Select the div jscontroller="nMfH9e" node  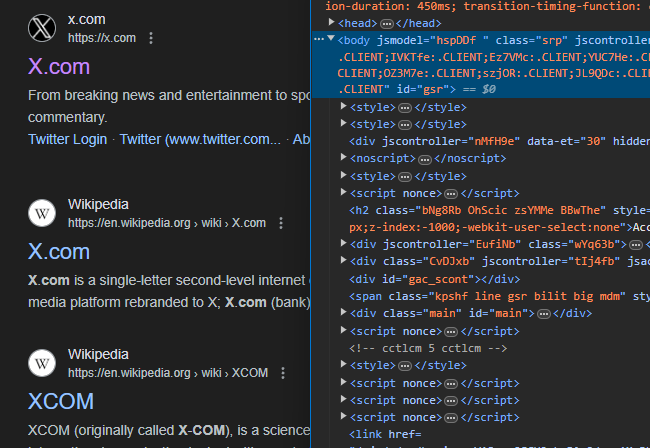point(500,142)
